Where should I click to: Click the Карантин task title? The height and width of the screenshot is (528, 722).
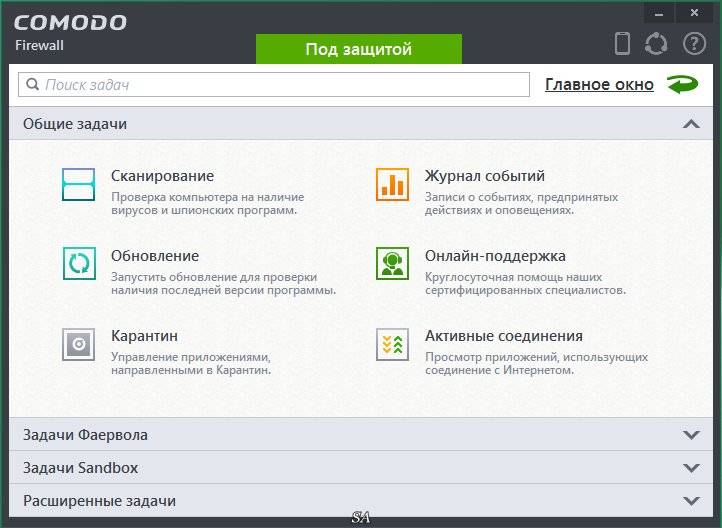point(145,336)
